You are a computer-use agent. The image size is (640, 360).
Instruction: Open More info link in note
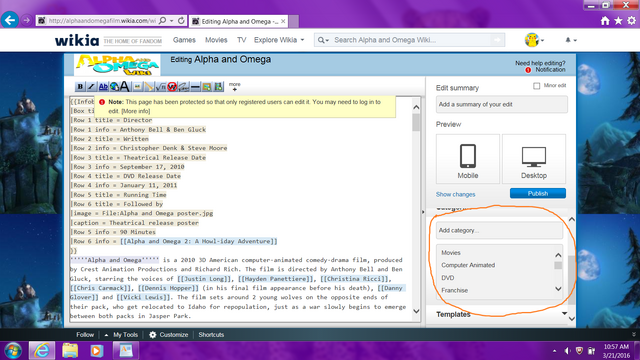pyautogui.click(x=136, y=111)
